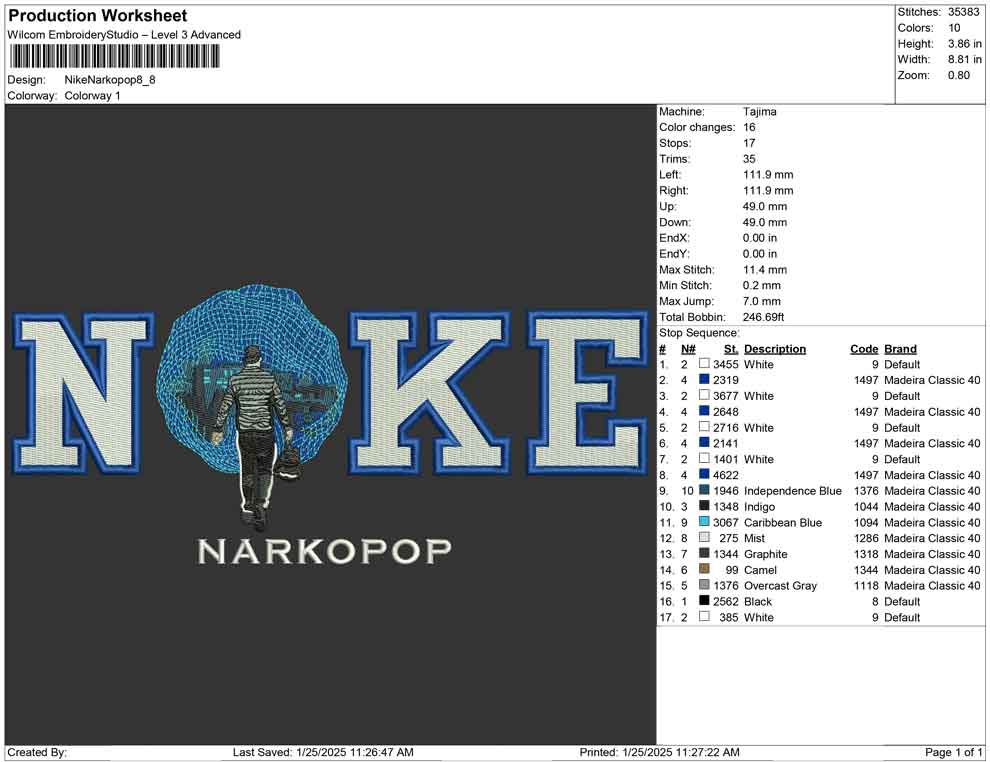990x762 pixels.
Task: Select the Indigo color swatch
Action: click(703, 507)
